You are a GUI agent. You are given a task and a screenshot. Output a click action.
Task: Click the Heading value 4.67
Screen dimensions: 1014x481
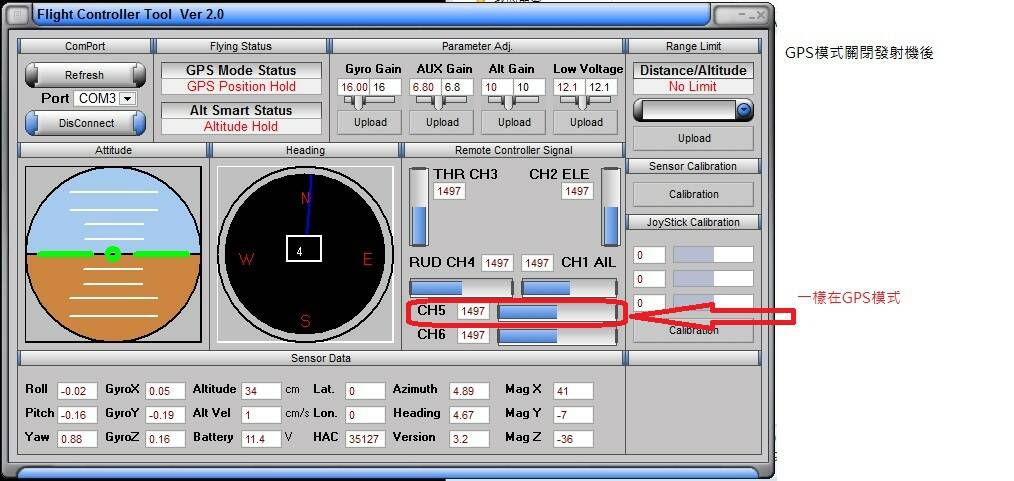point(469,414)
